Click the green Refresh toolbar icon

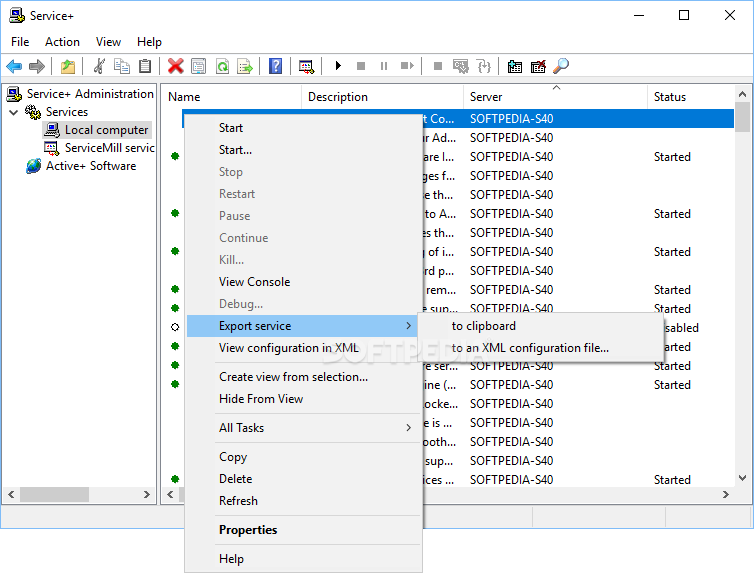pos(222,66)
